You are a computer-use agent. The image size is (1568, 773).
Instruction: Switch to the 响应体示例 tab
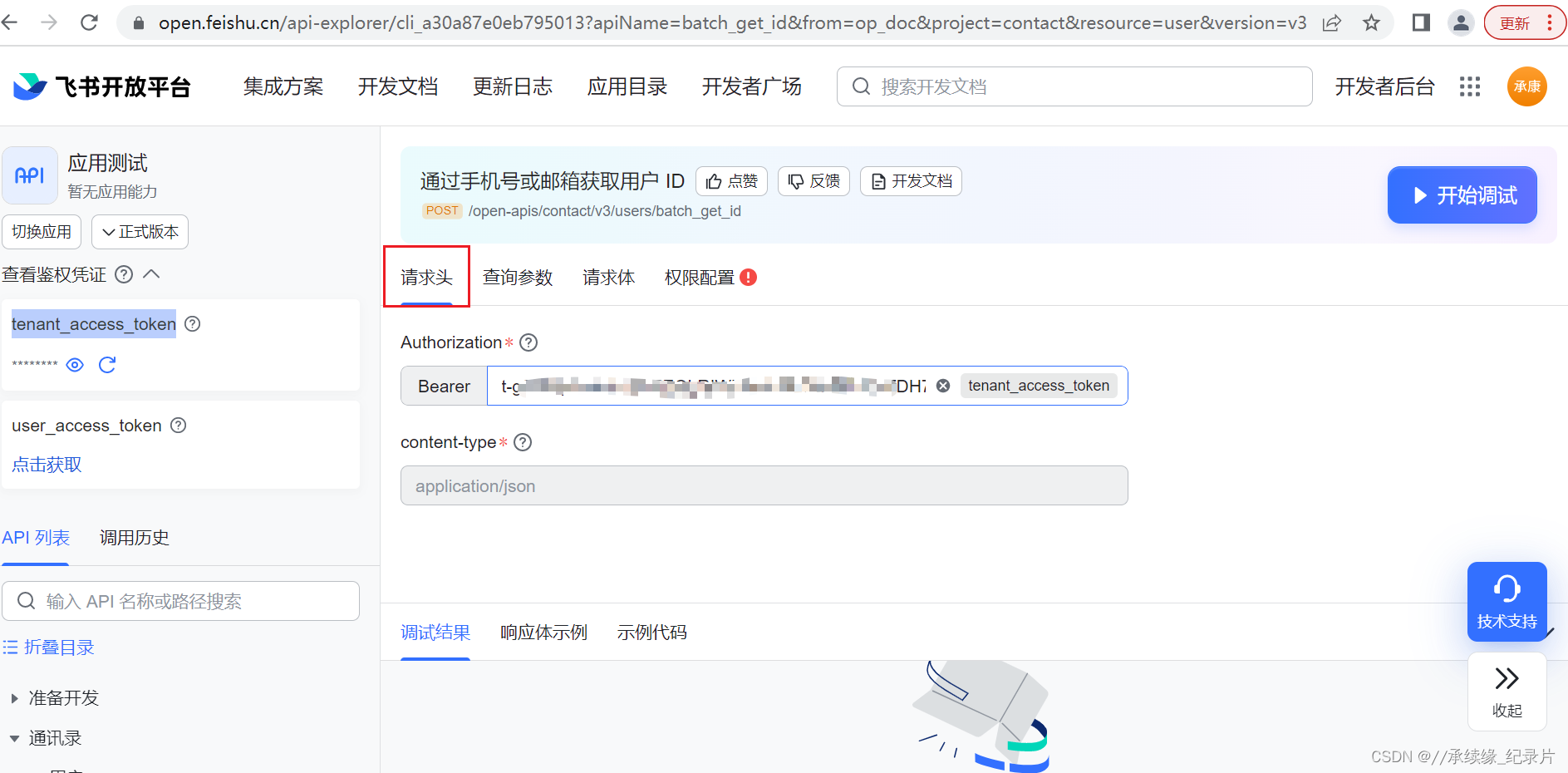pyautogui.click(x=543, y=633)
